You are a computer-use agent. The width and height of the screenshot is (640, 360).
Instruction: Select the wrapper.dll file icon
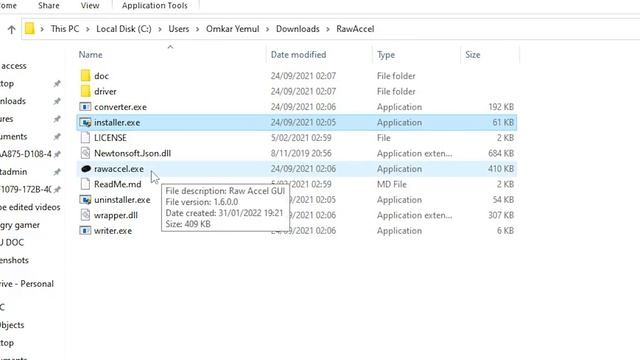click(85, 215)
